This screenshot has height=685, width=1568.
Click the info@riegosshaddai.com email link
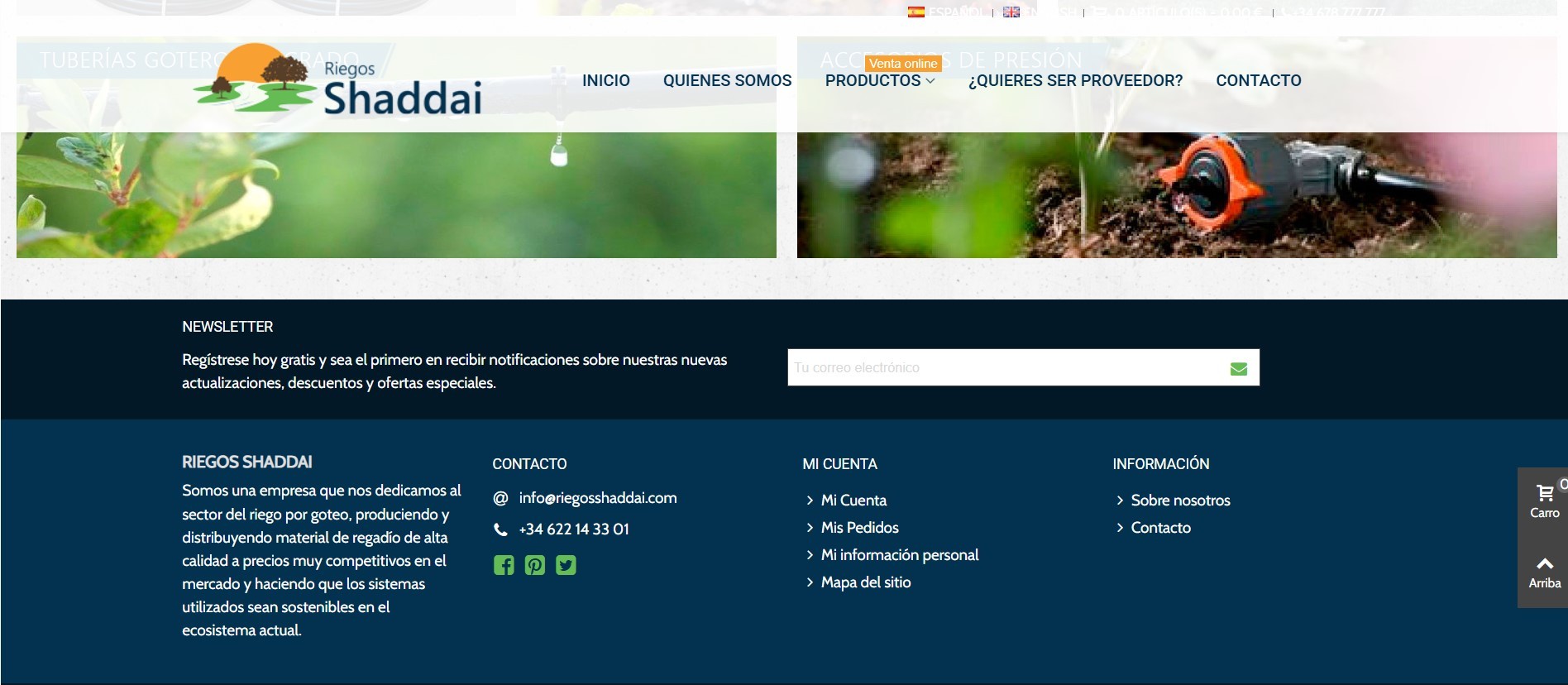598,498
